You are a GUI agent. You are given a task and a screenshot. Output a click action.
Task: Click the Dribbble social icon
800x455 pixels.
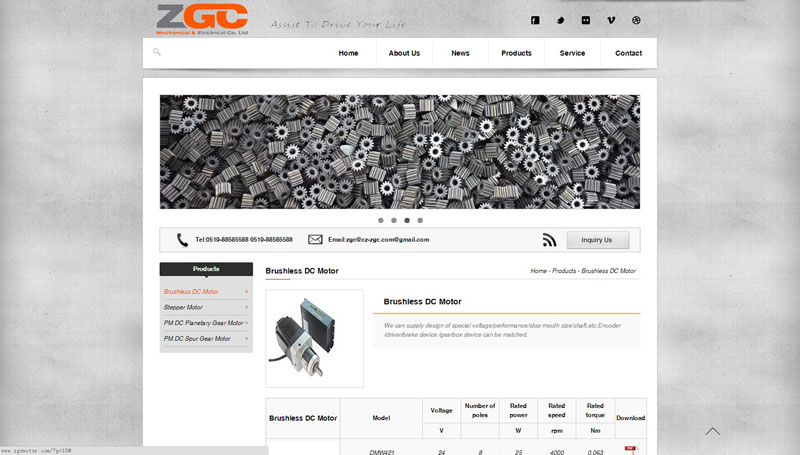tap(637, 20)
